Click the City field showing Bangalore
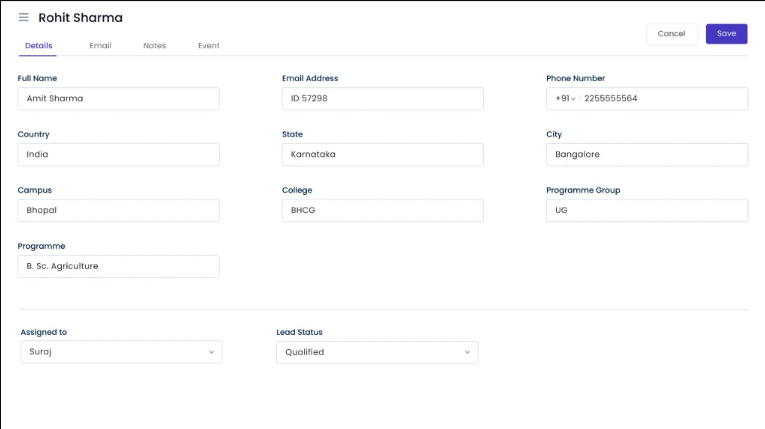765x429 pixels. (647, 155)
